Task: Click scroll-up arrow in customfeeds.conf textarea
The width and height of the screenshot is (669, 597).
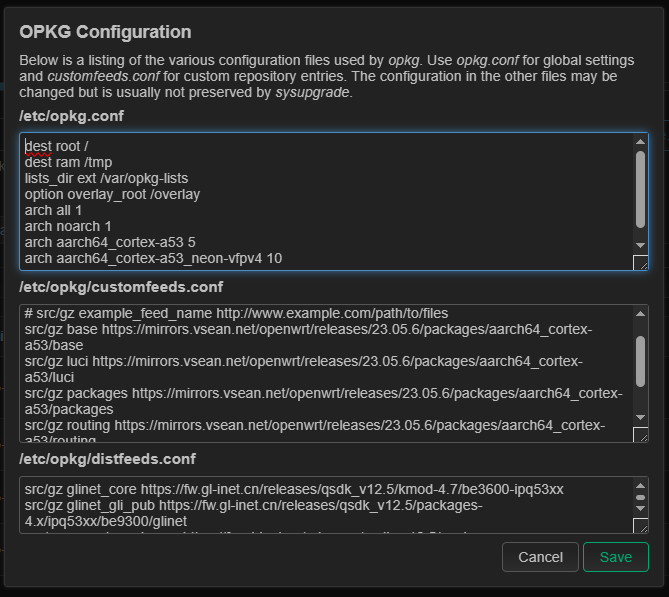Action: click(640, 313)
